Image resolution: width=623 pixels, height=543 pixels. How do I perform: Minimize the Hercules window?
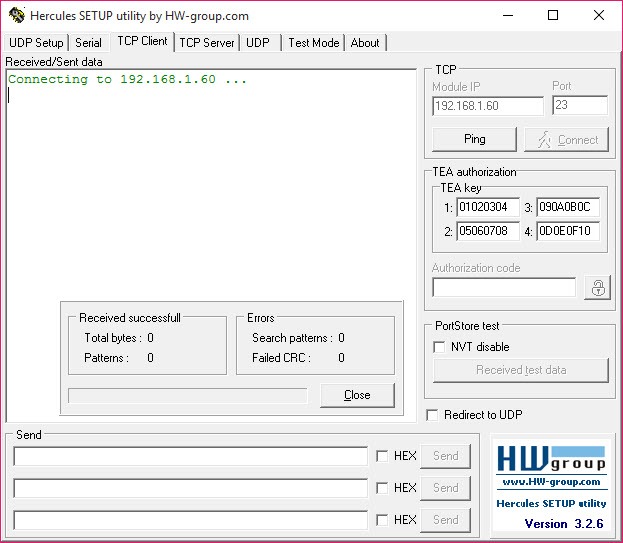[x=508, y=15]
